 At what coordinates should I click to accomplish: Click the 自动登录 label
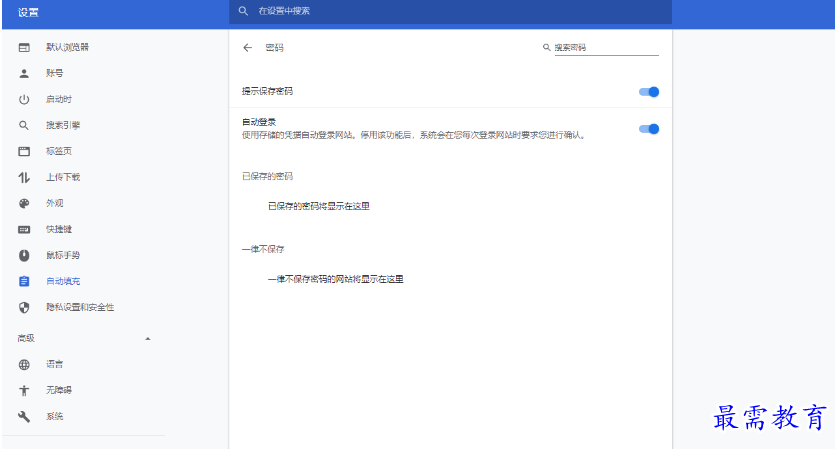(259, 123)
